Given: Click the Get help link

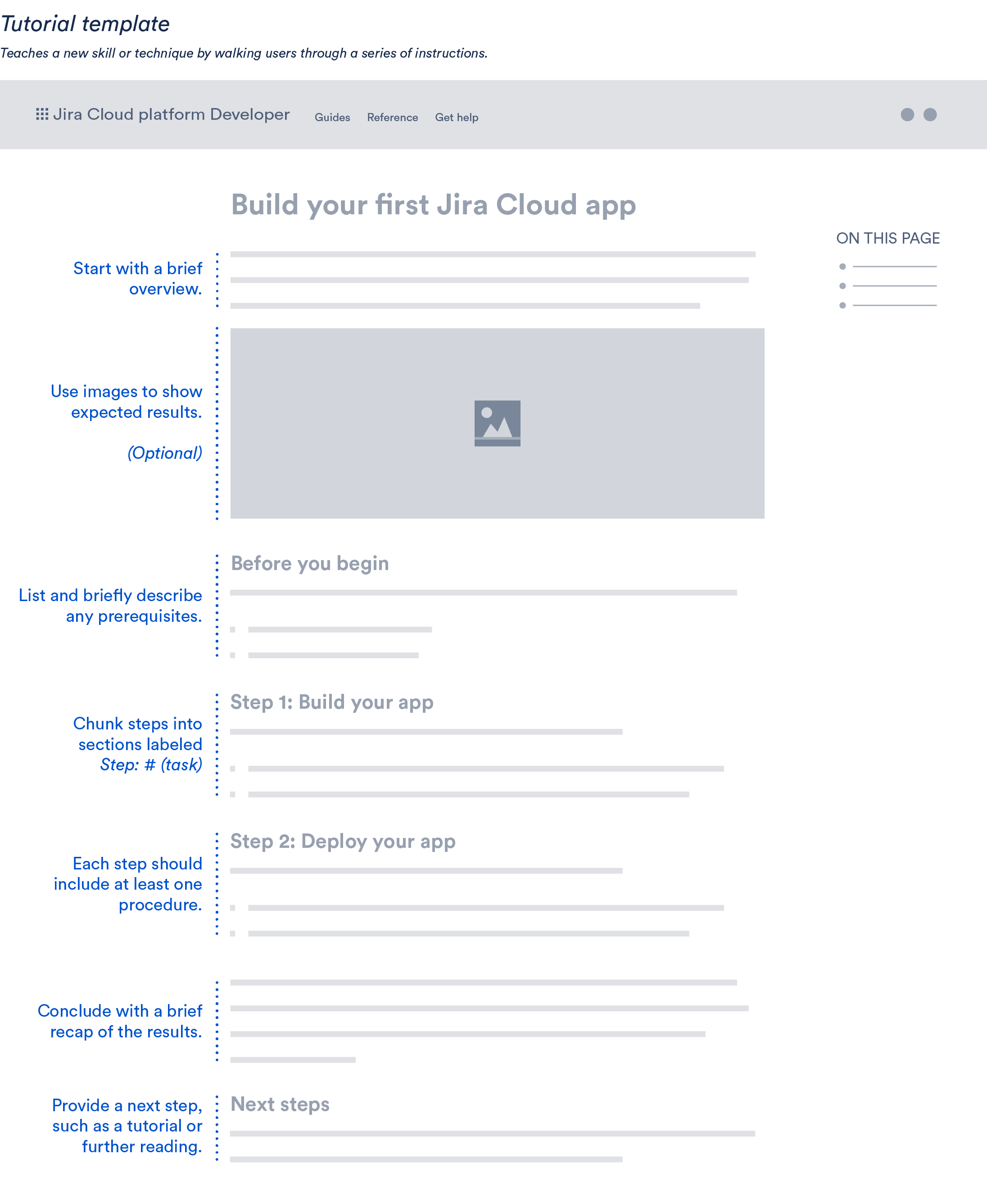Looking at the screenshot, I should 456,118.
